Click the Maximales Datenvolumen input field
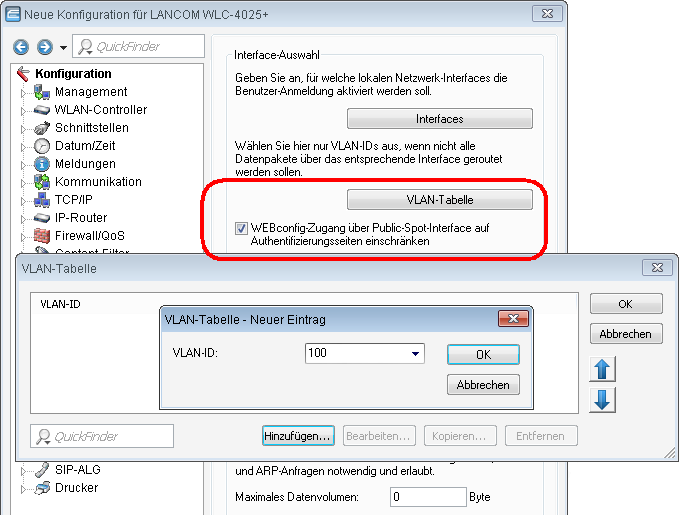 pyautogui.click(x=426, y=496)
